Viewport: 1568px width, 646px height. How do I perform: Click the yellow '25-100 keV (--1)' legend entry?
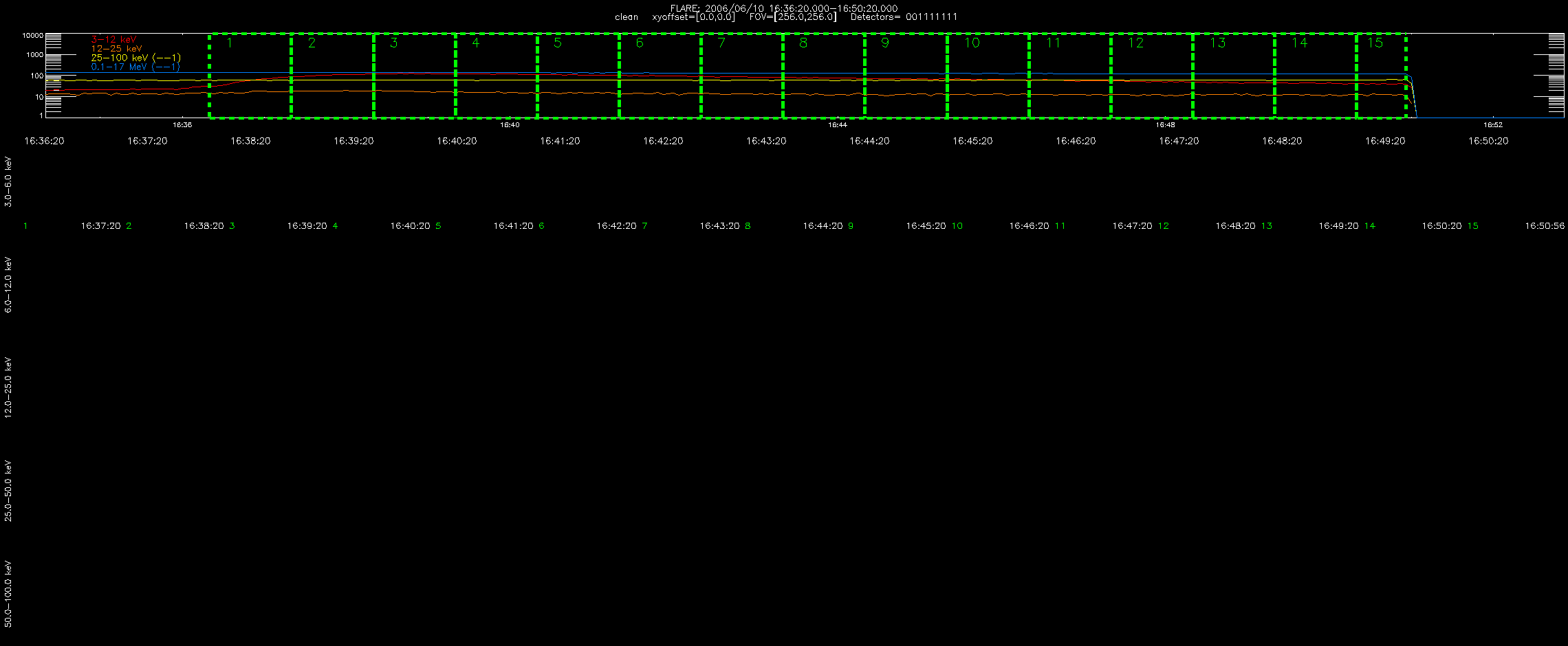(135, 58)
